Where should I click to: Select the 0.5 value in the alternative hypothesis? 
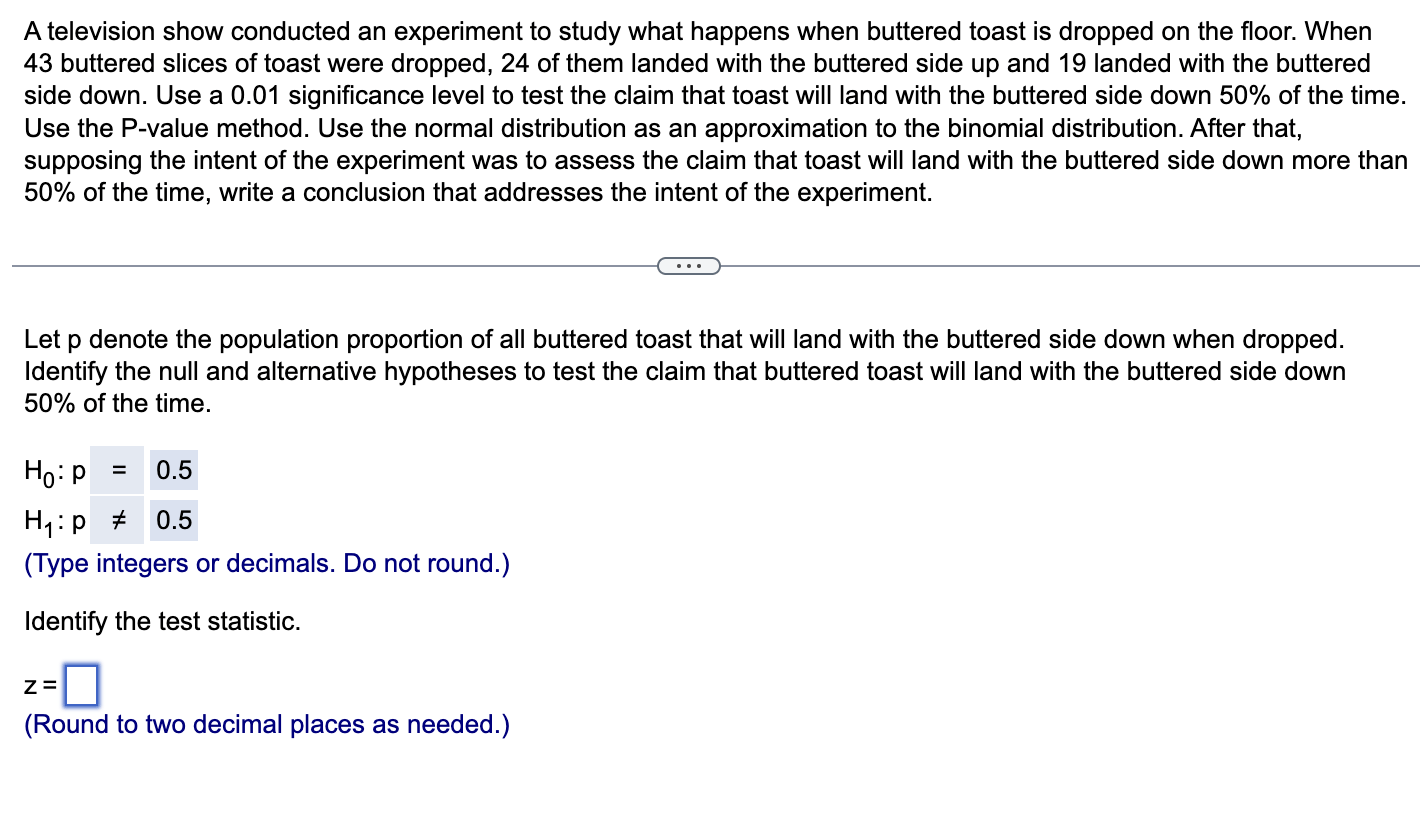tap(173, 520)
